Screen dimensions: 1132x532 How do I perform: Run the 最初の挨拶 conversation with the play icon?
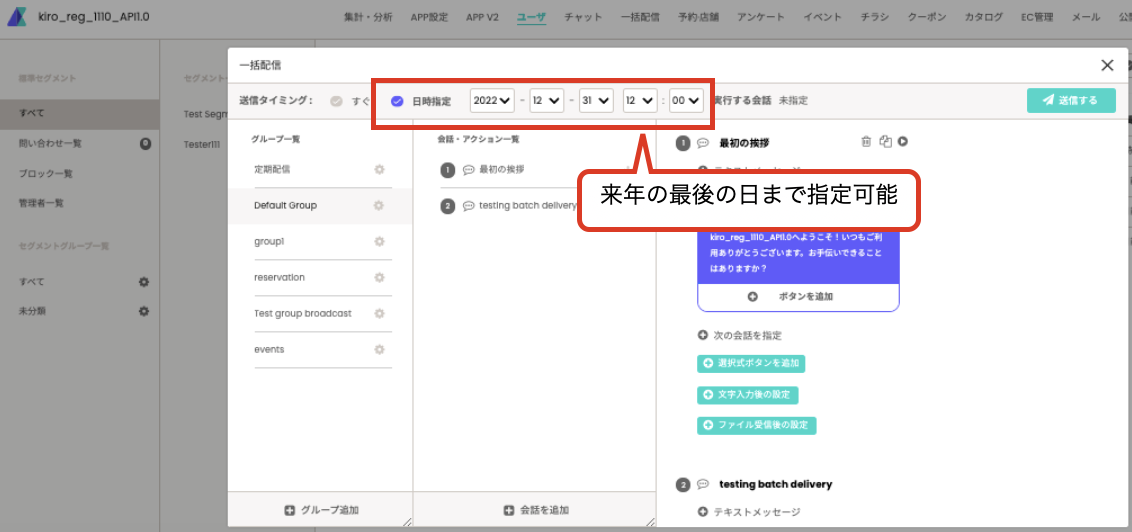point(902,142)
